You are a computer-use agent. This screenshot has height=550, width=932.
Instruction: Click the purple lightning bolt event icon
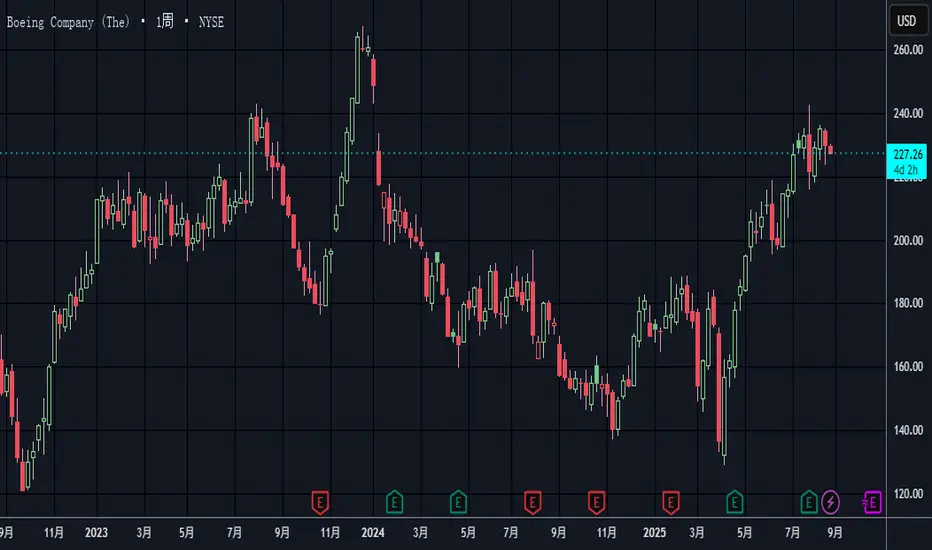(x=833, y=499)
